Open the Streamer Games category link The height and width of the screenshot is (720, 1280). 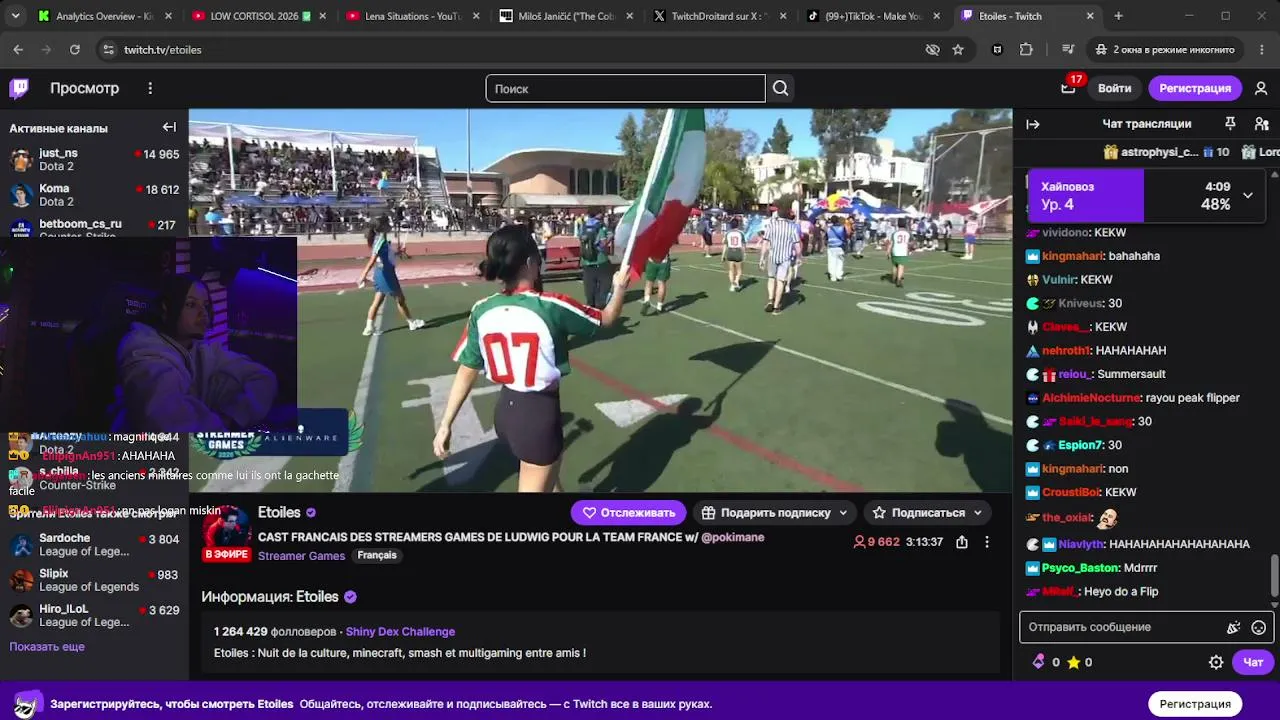[301, 556]
